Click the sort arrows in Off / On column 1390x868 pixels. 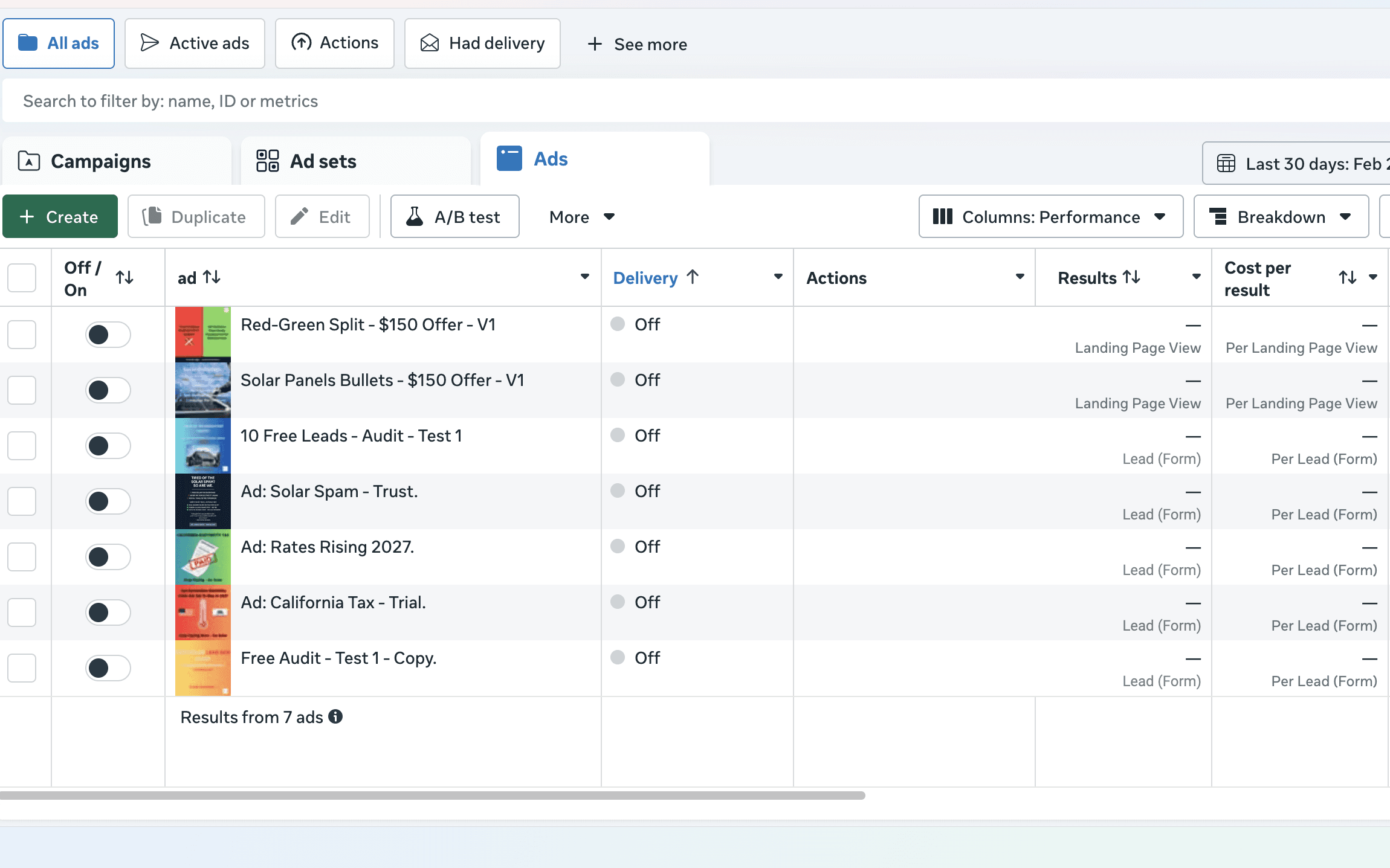pyautogui.click(x=124, y=278)
